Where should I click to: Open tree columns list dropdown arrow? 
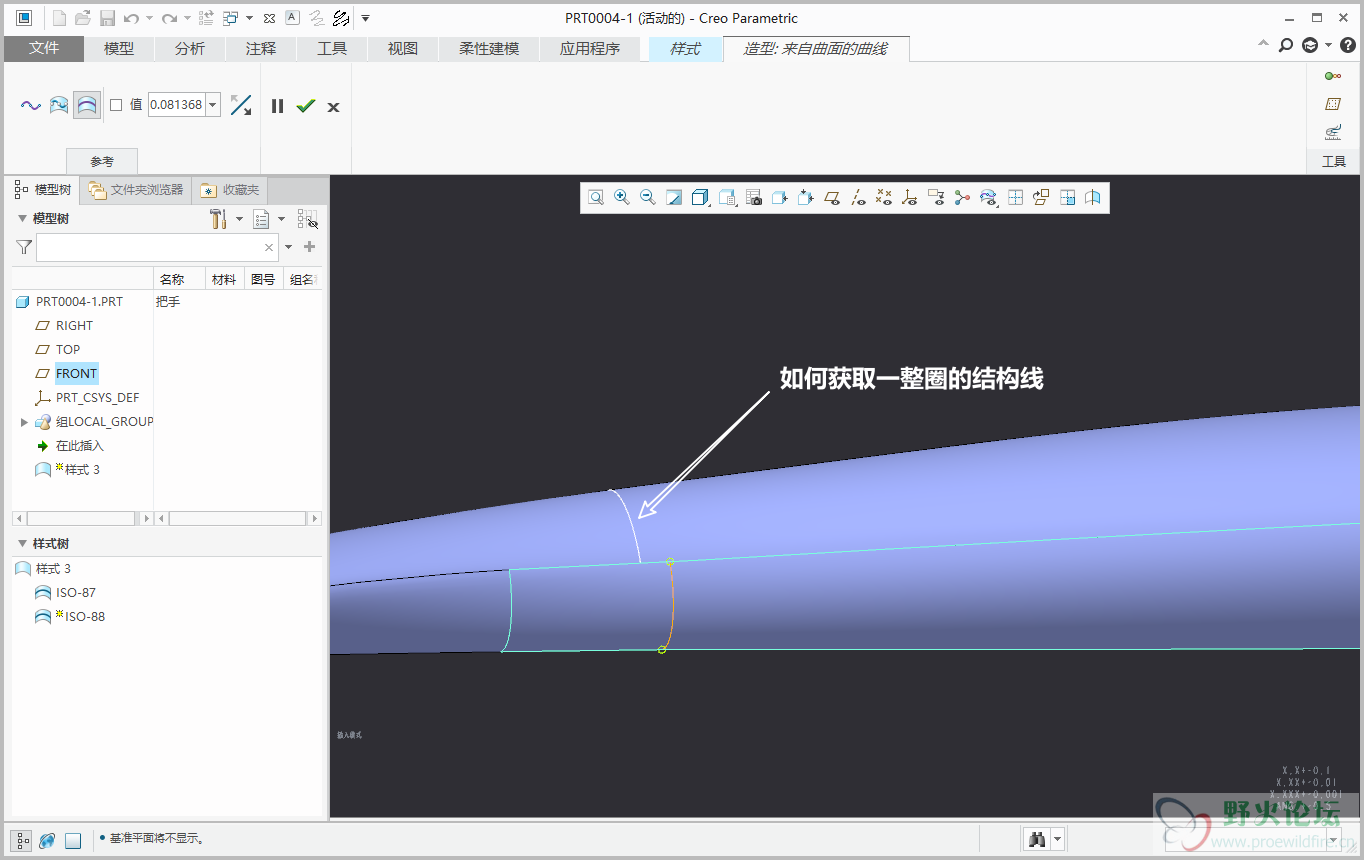click(x=281, y=219)
